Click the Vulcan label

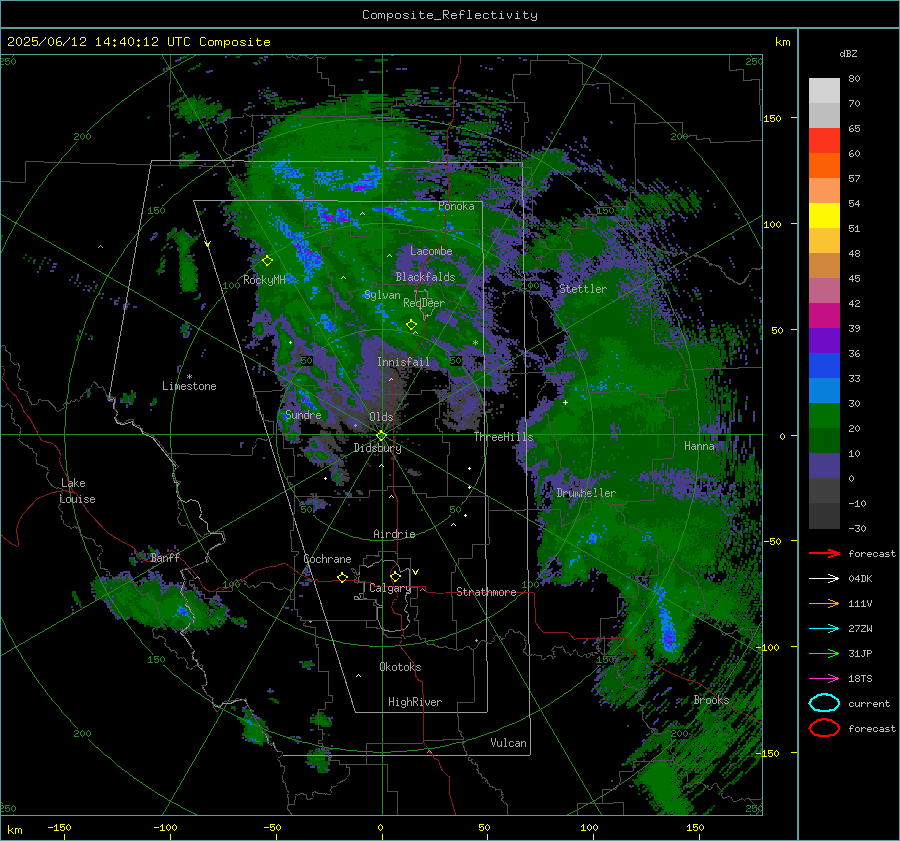pos(508,743)
